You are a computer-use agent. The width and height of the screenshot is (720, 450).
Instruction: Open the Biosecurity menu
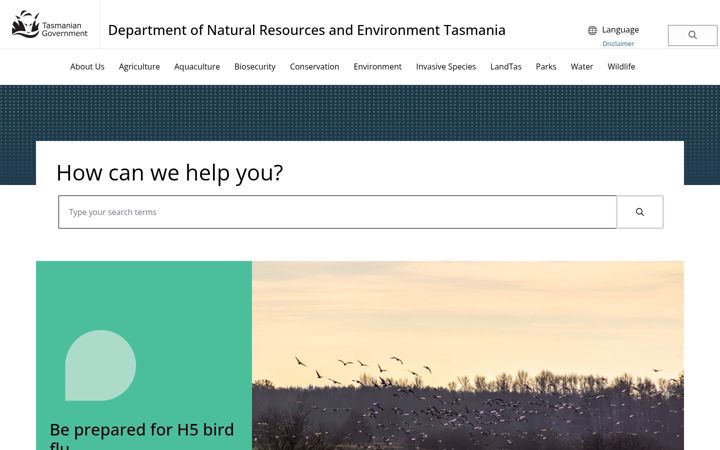tap(255, 67)
